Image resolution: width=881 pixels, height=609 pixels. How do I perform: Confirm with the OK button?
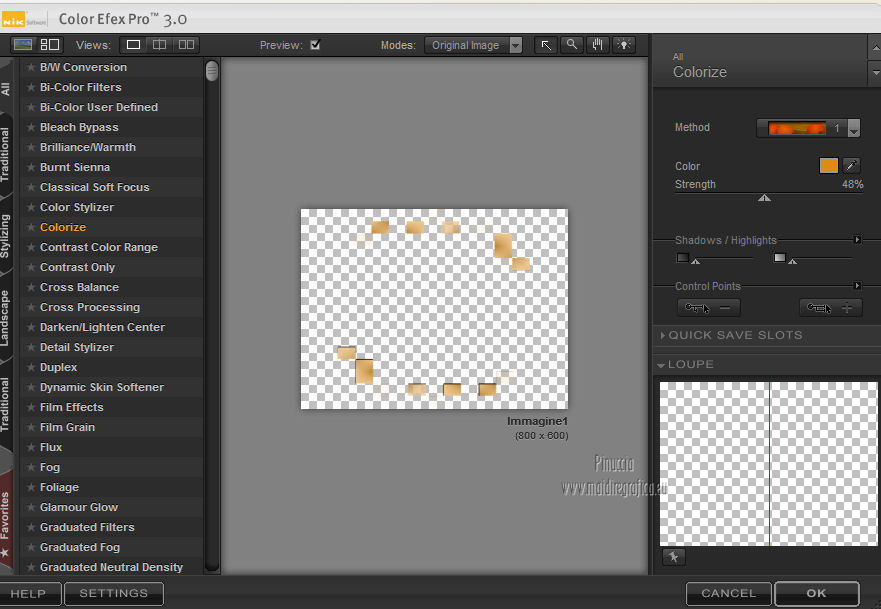pos(816,593)
